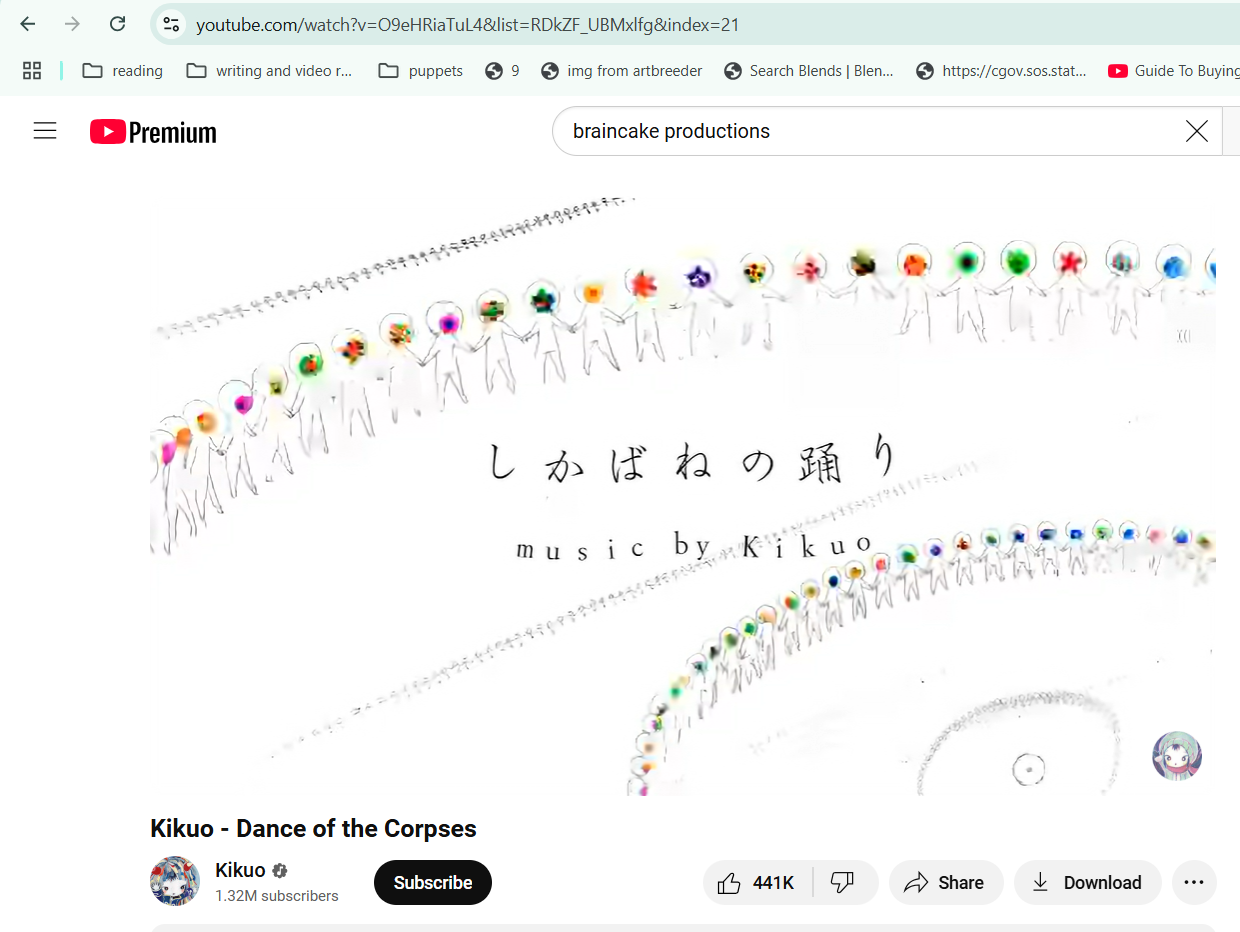This screenshot has width=1240, height=932.
Task: Click the 1.32M subscribers text
Action: tap(277, 896)
